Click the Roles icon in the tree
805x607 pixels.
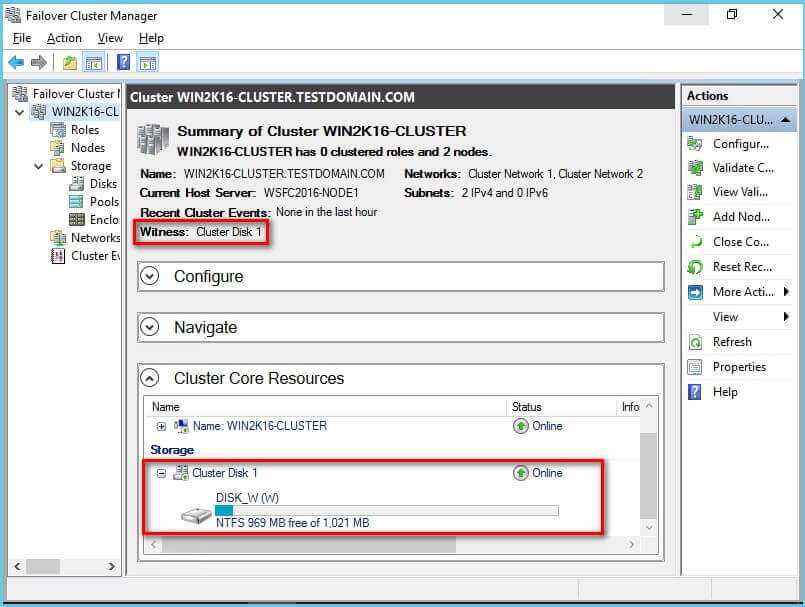click(x=58, y=130)
